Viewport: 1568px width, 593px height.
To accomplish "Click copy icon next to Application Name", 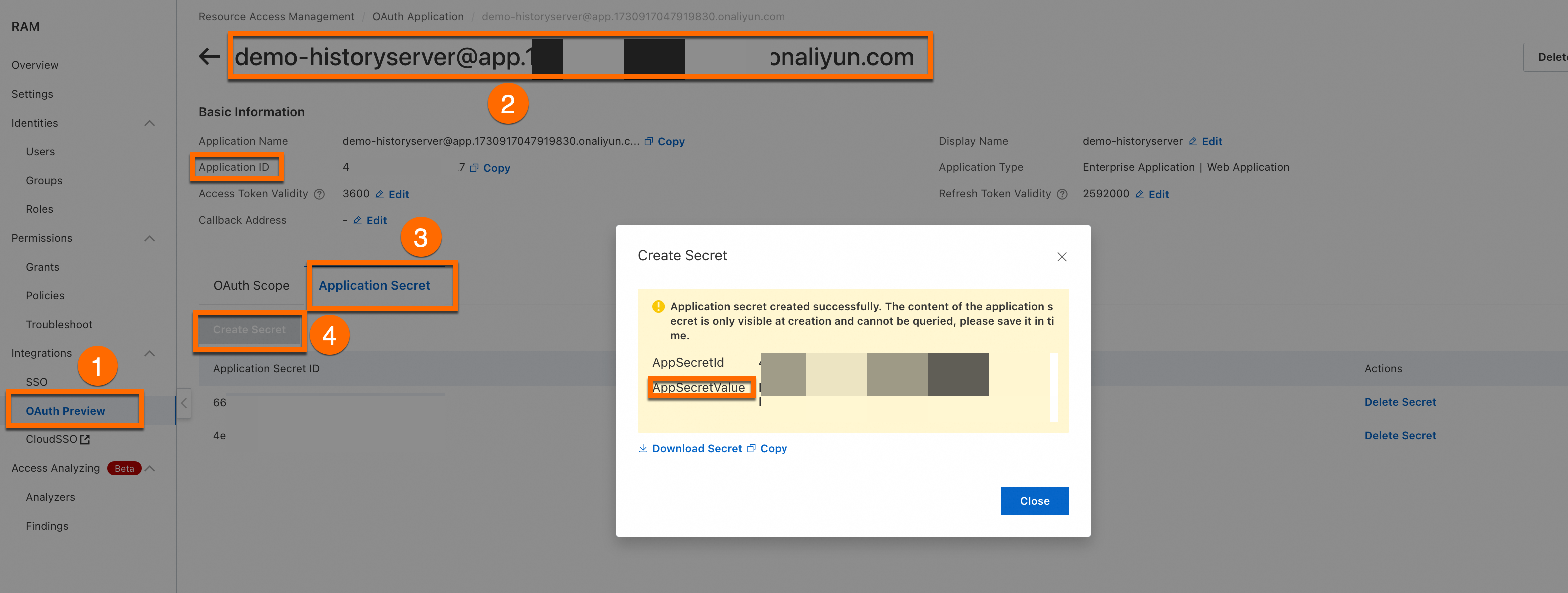I will coord(649,142).
